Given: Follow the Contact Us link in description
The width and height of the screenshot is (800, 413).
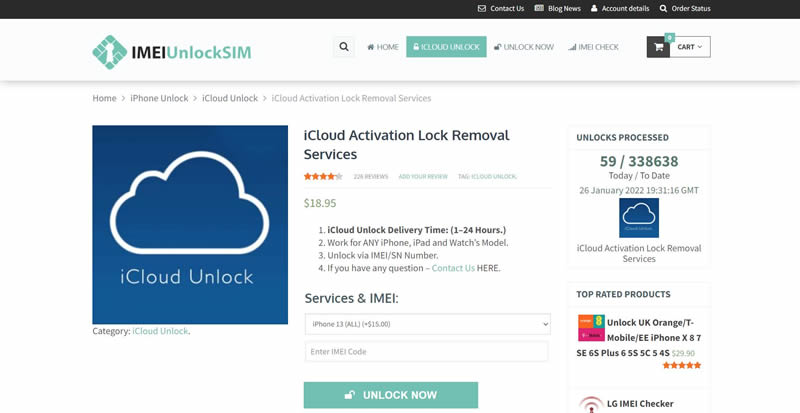Looking at the screenshot, I should pyautogui.click(x=453, y=268).
